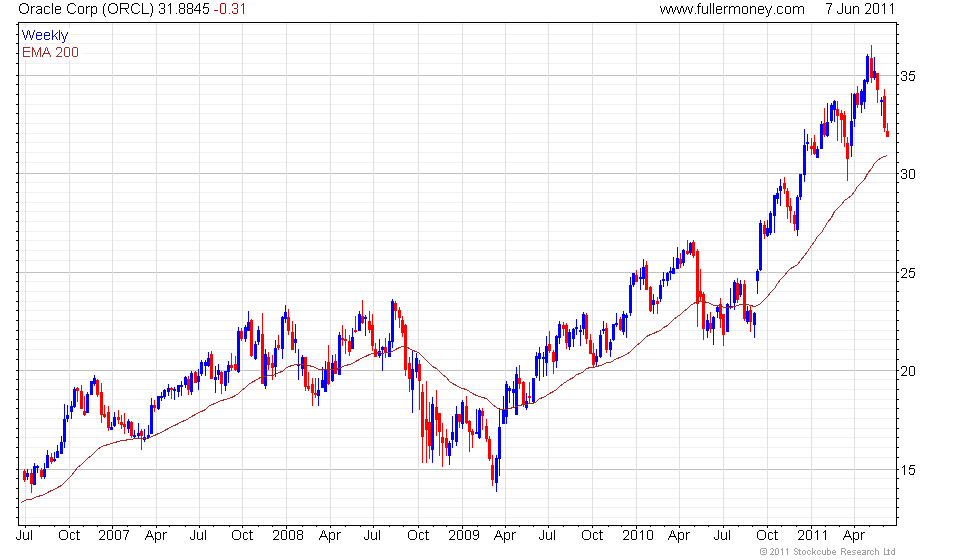
Task: Click the Oracle Corp (ORCL) title text
Action: point(86,9)
